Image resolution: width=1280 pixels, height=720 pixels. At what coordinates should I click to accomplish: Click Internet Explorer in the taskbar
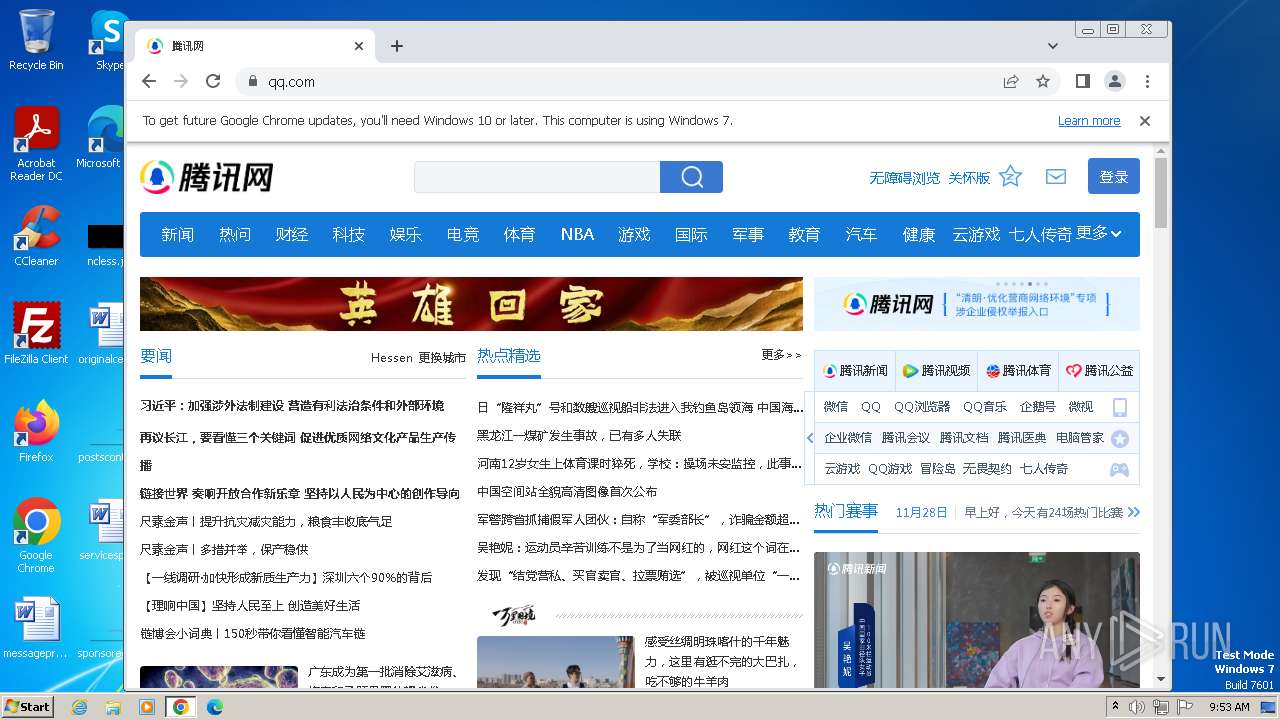(80, 707)
